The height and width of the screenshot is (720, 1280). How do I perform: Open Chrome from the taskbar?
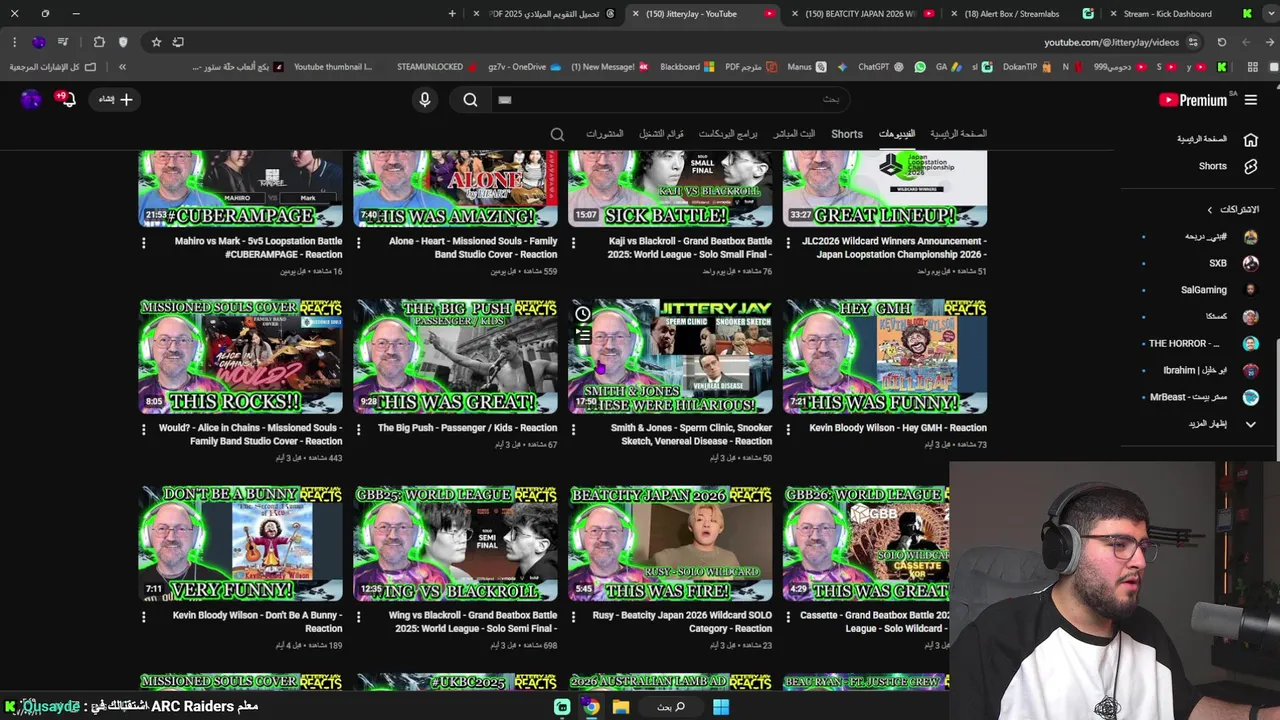(x=591, y=707)
